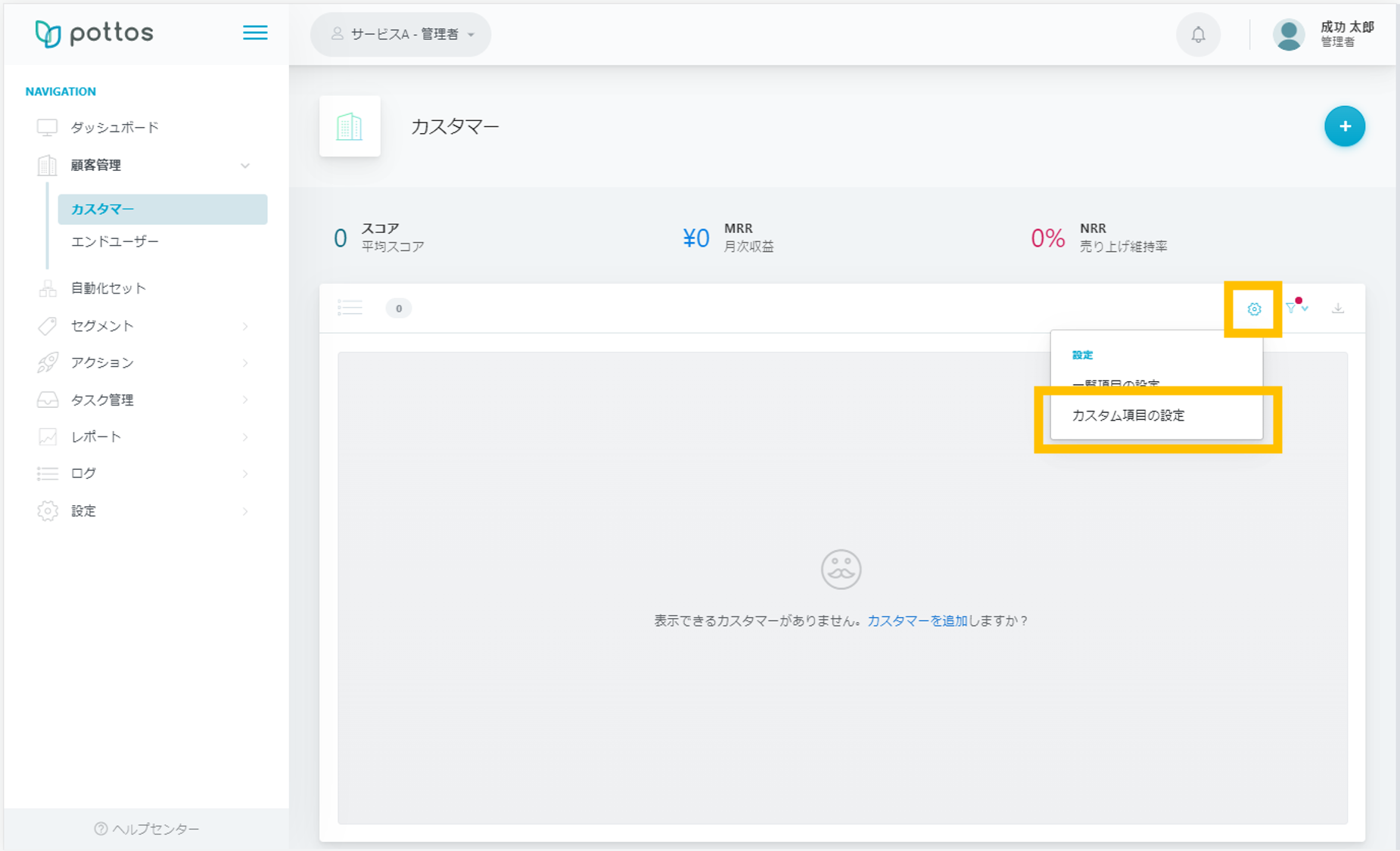Collapse the 顧客管理 chevron
1400x851 pixels.
245,166
